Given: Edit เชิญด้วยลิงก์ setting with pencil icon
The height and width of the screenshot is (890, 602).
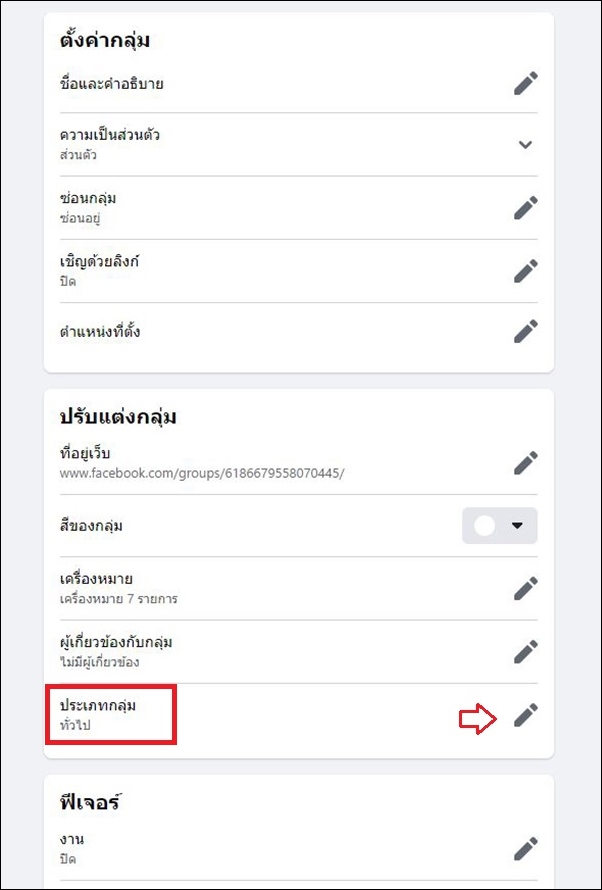Looking at the screenshot, I should [x=525, y=271].
